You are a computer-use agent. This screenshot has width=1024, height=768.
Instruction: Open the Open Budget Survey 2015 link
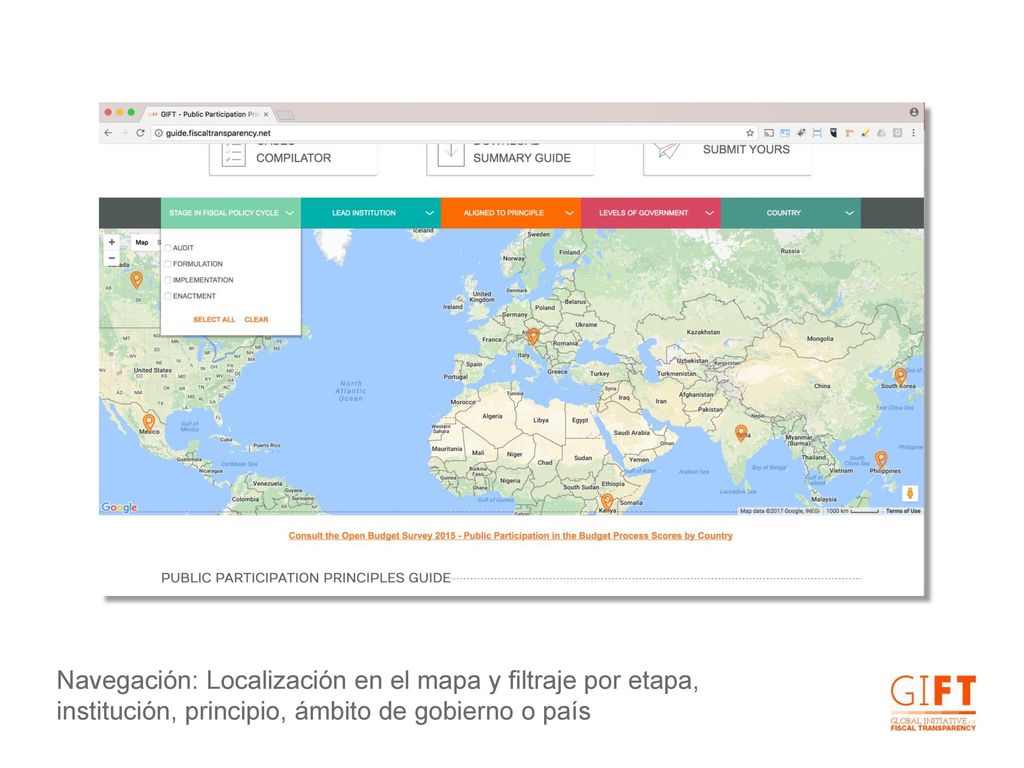(x=511, y=536)
